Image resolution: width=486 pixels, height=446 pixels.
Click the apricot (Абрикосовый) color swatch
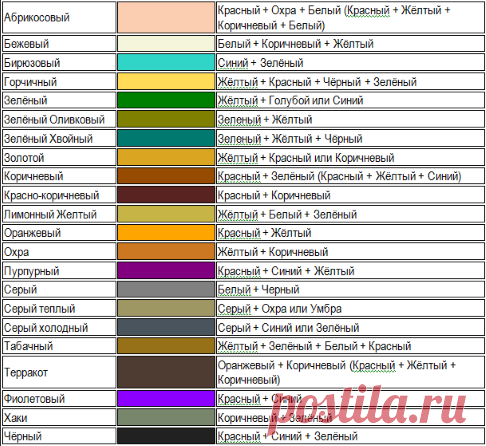point(166,17)
